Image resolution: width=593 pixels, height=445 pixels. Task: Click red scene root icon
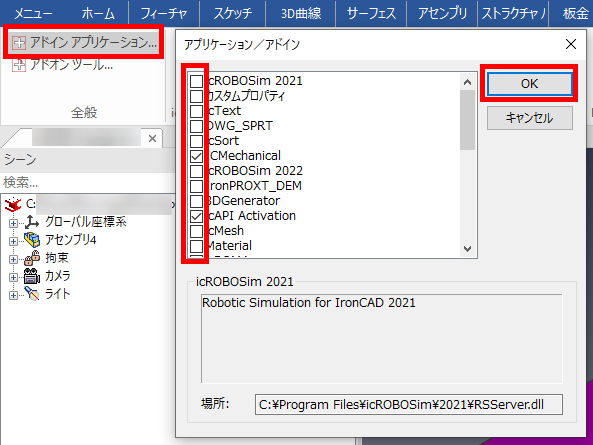(x=13, y=204)
